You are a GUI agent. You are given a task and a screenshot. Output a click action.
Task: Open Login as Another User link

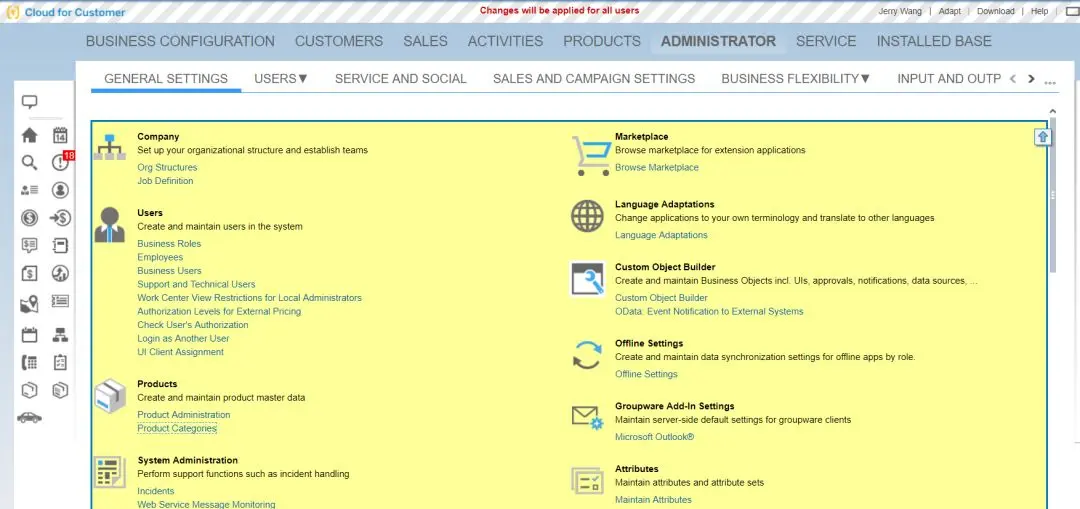point(183,338)
